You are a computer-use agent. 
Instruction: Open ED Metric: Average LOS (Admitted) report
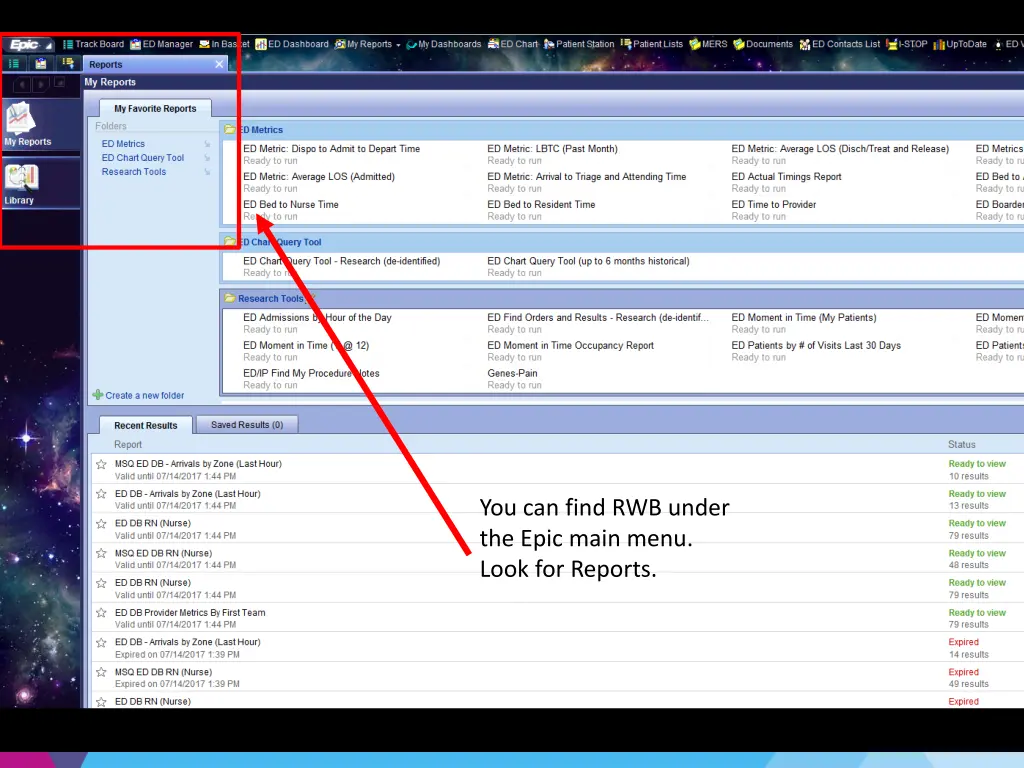[x=319, y=176]
